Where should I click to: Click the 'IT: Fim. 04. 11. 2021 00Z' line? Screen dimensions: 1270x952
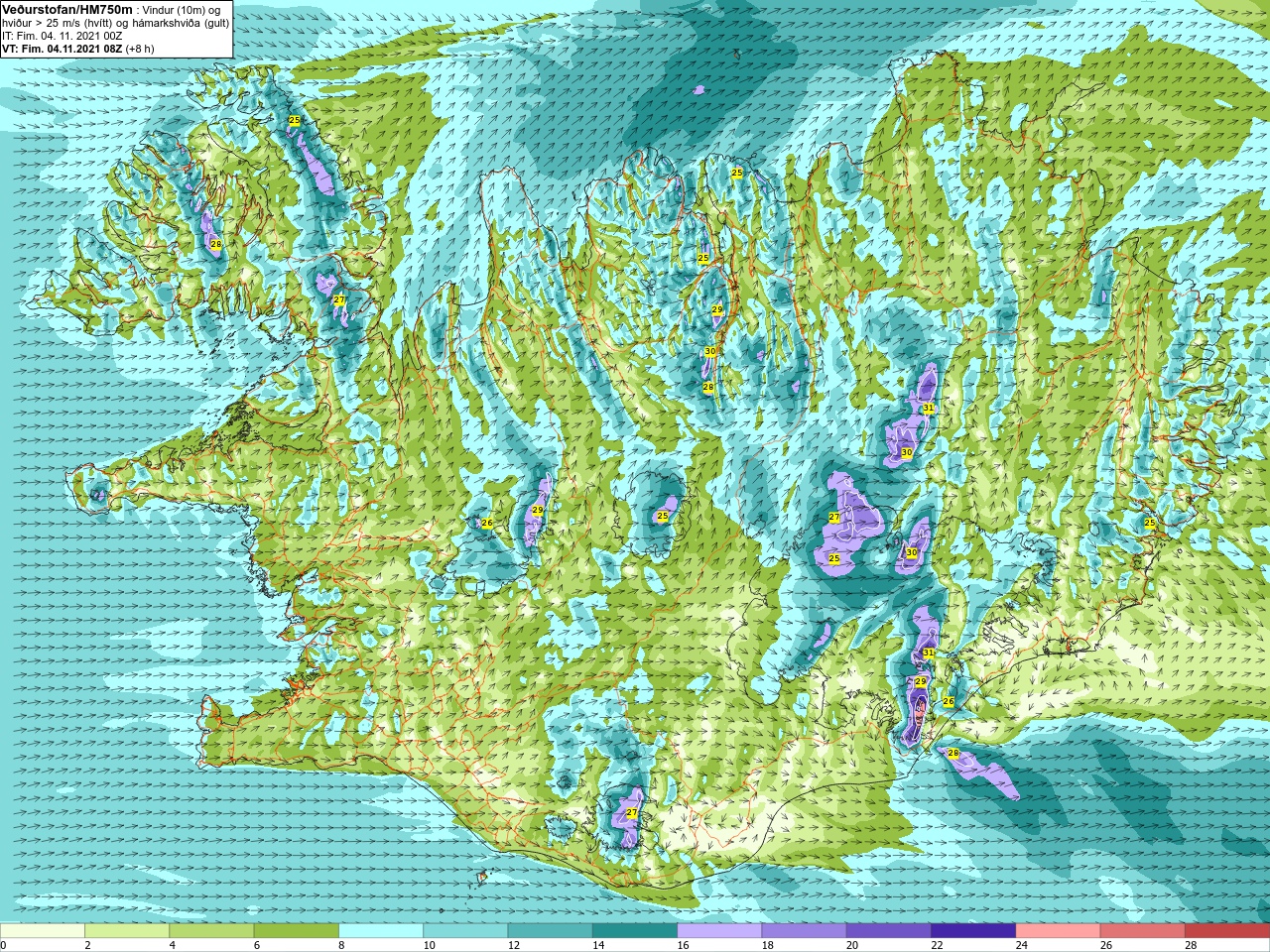63,36
